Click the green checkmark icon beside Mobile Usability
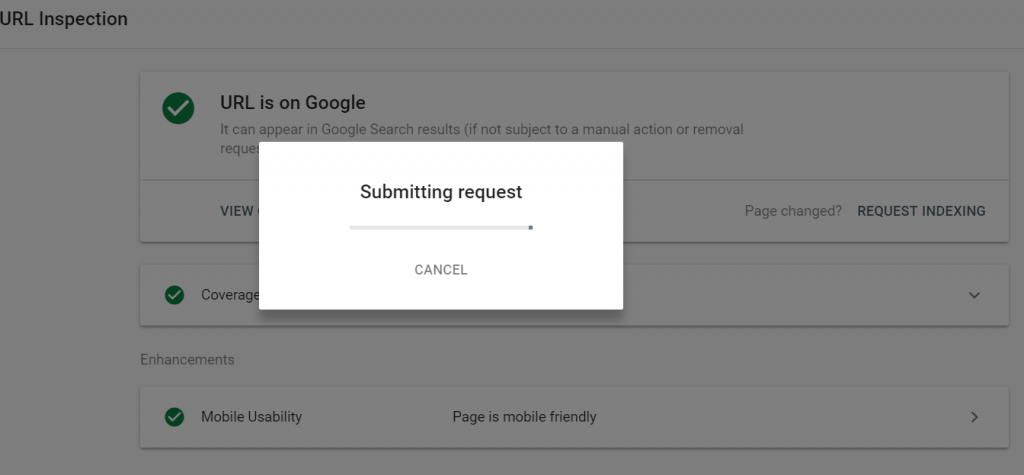This screenshot has height=475, width=1024. coord(174,417)
